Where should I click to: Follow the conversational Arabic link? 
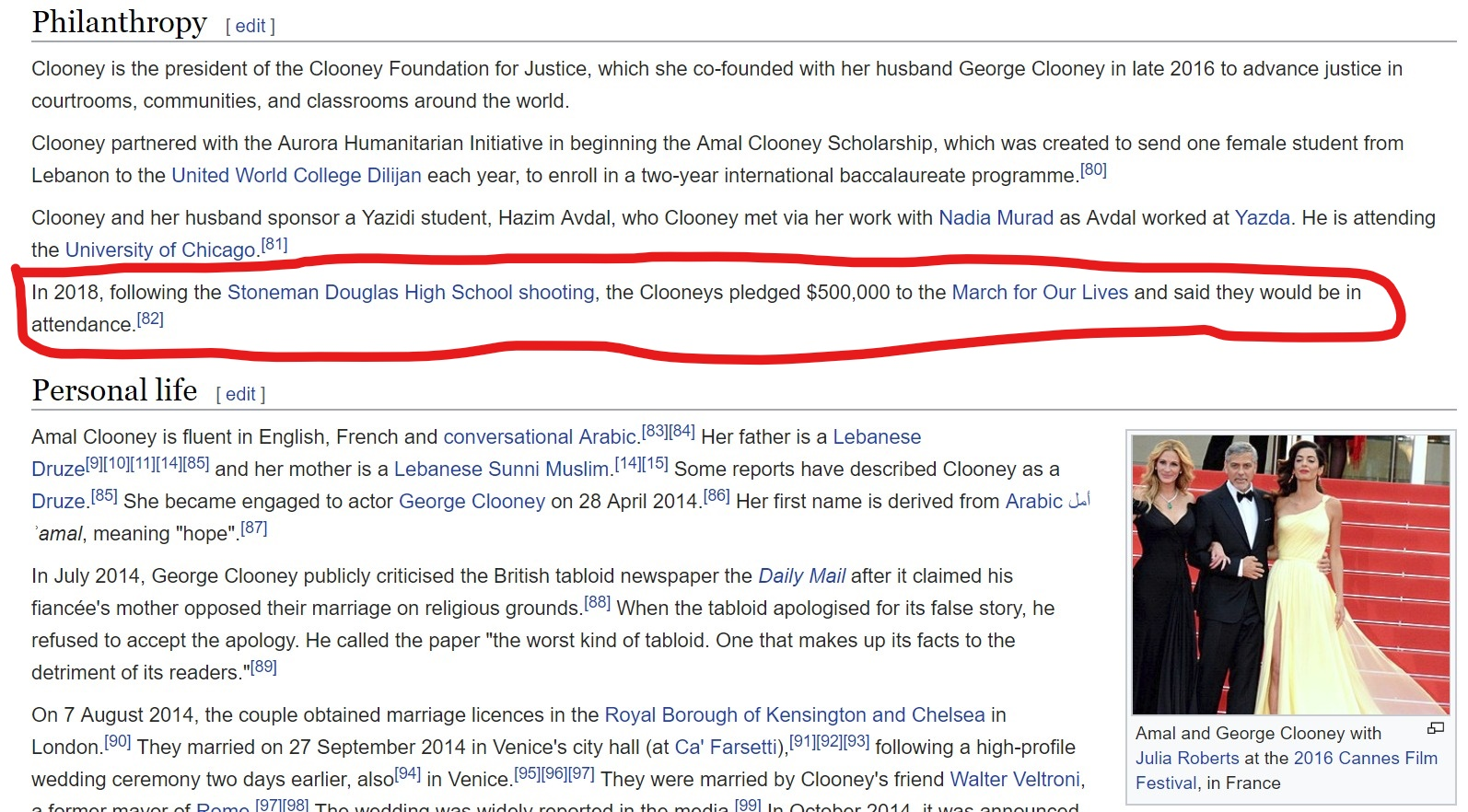tap(540, 436)
